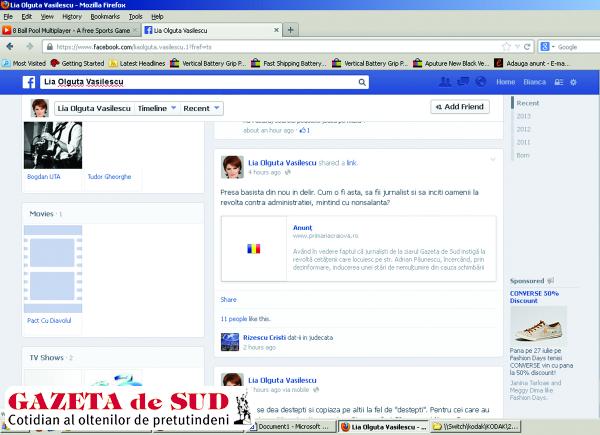Click the Bianca profile link

click(535, 82)
